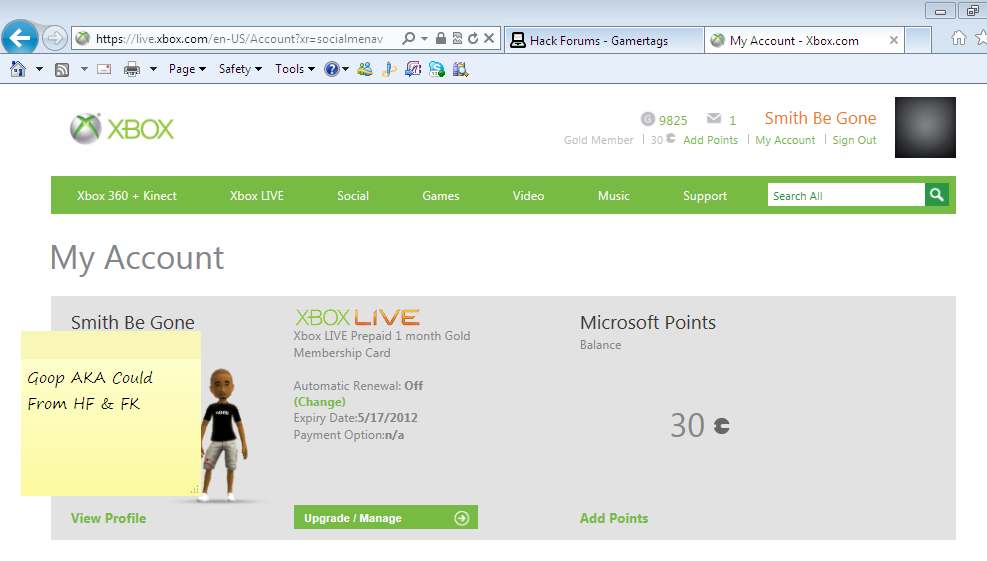Viewport: 987px width, 561px height.
Task: Click the Microsoft Points symbol beside 30
Action: [721, 426]
